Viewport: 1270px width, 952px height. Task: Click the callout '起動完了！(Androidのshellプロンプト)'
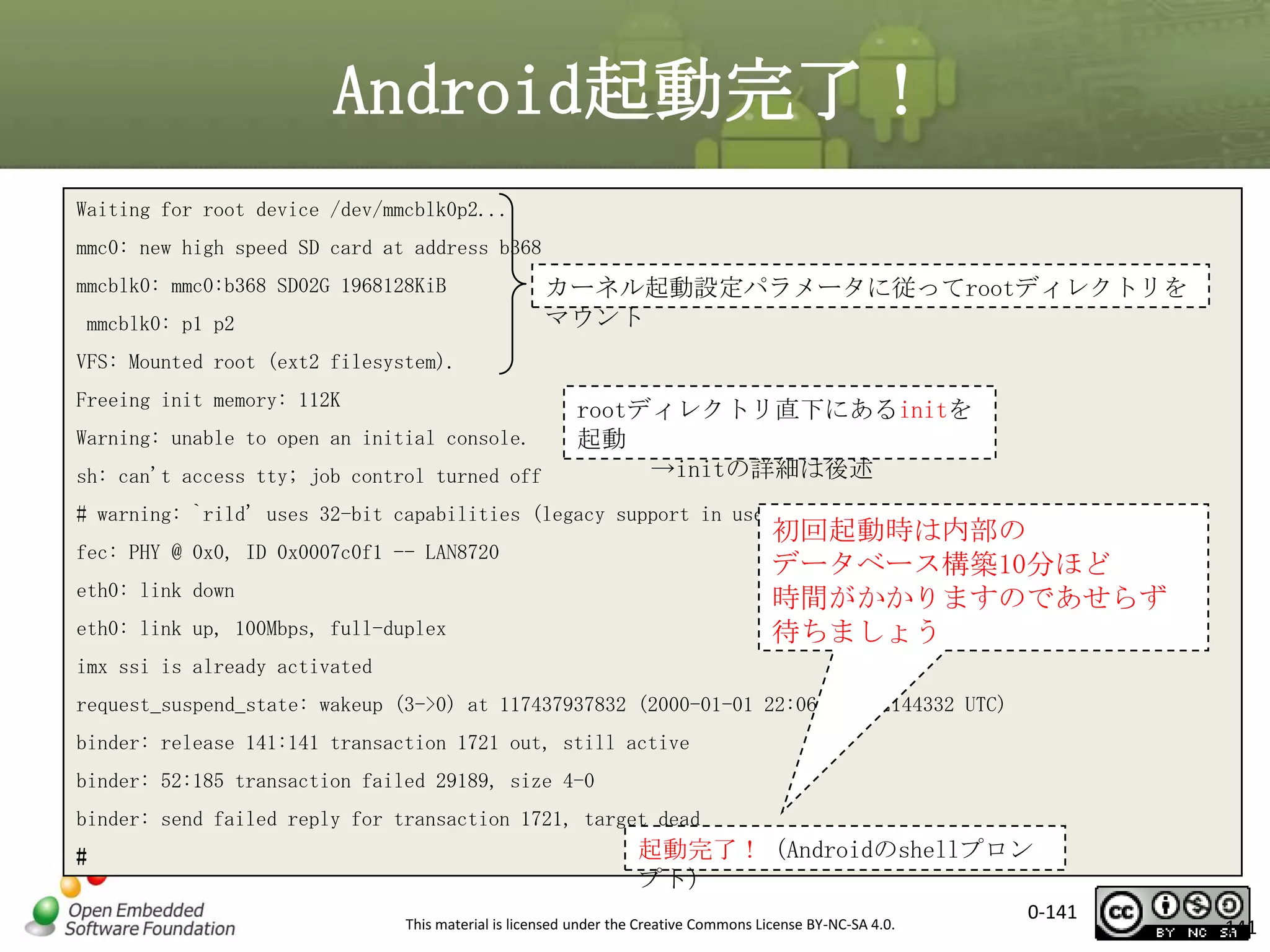tap(845, 848)
